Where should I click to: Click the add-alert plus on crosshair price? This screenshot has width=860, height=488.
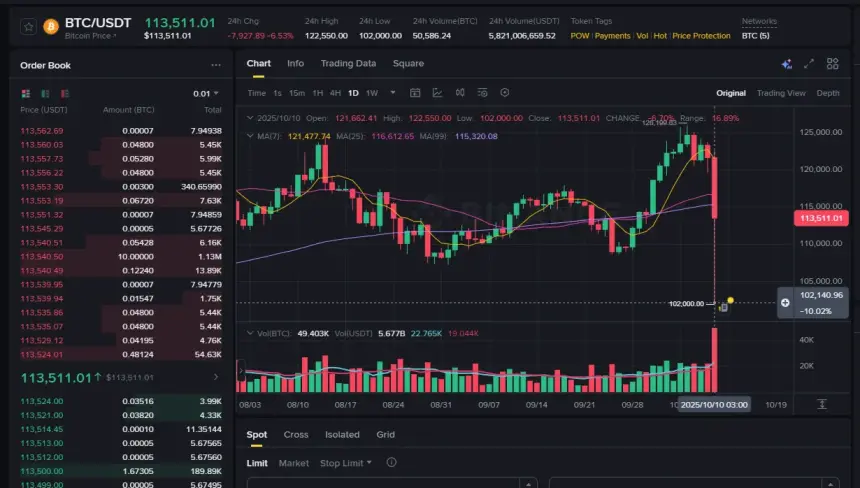coord(785,302)
